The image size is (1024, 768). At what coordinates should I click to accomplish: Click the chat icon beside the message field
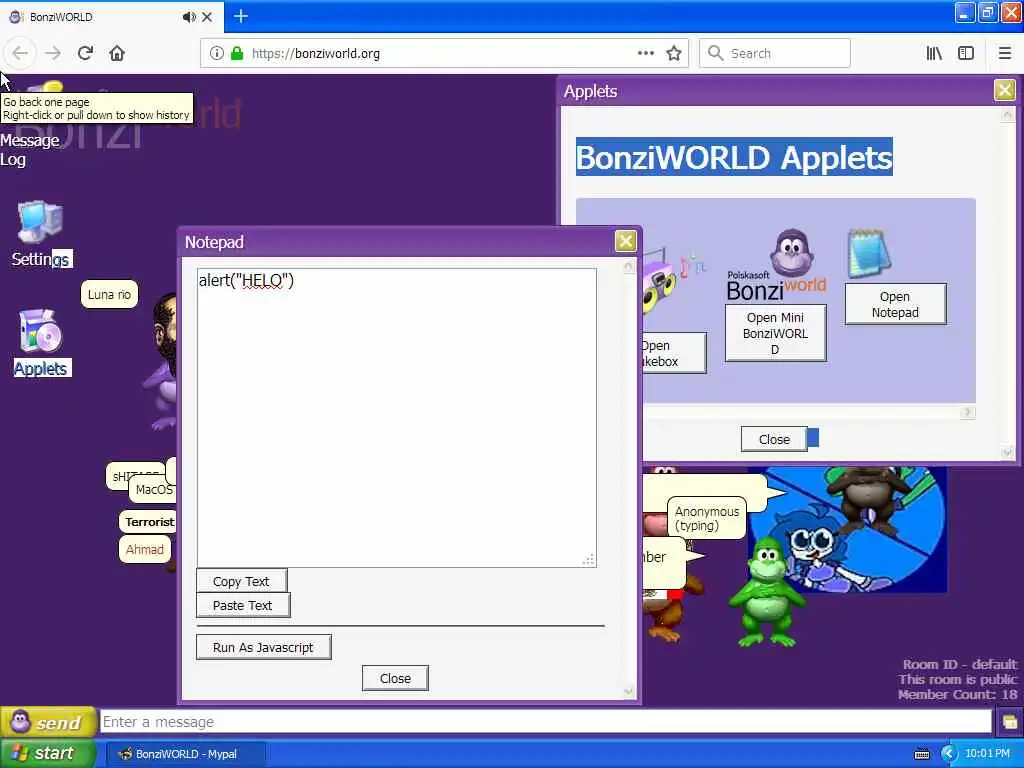1010,722
